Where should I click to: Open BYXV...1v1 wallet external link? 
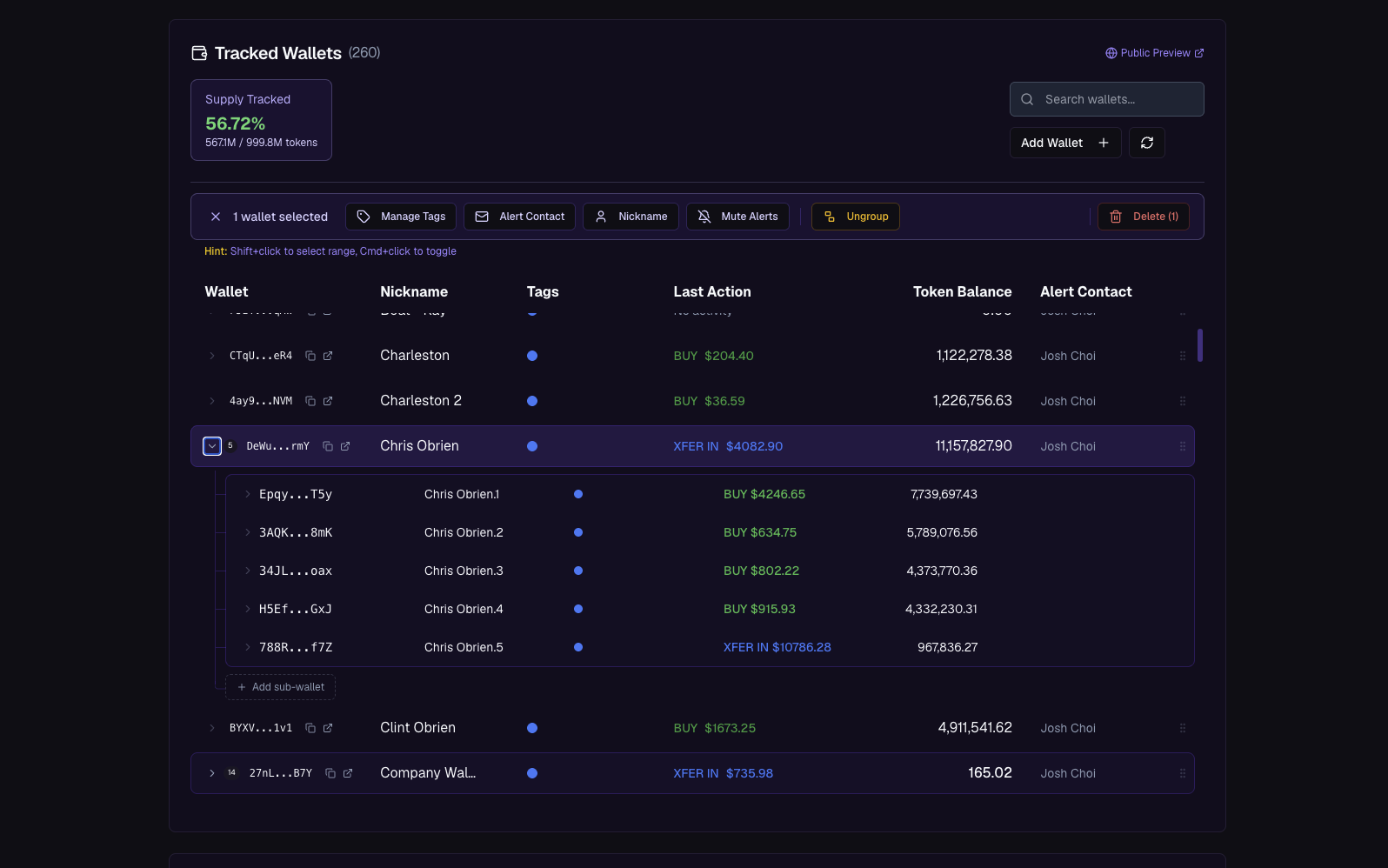328,728
